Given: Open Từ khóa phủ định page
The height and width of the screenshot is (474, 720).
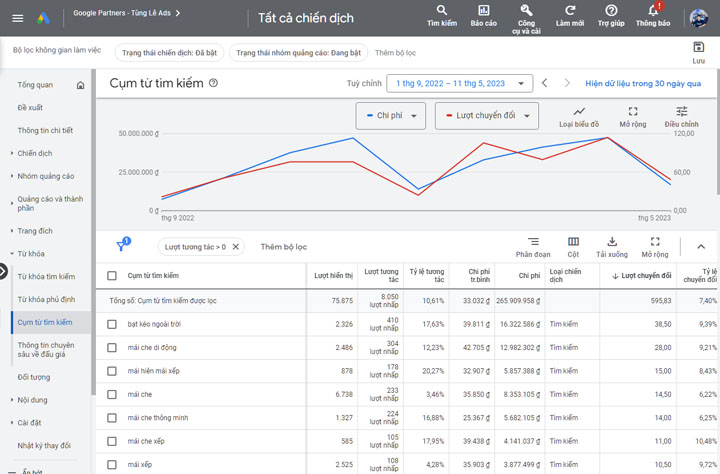Looking at the screenshot, I should (46, 300).
